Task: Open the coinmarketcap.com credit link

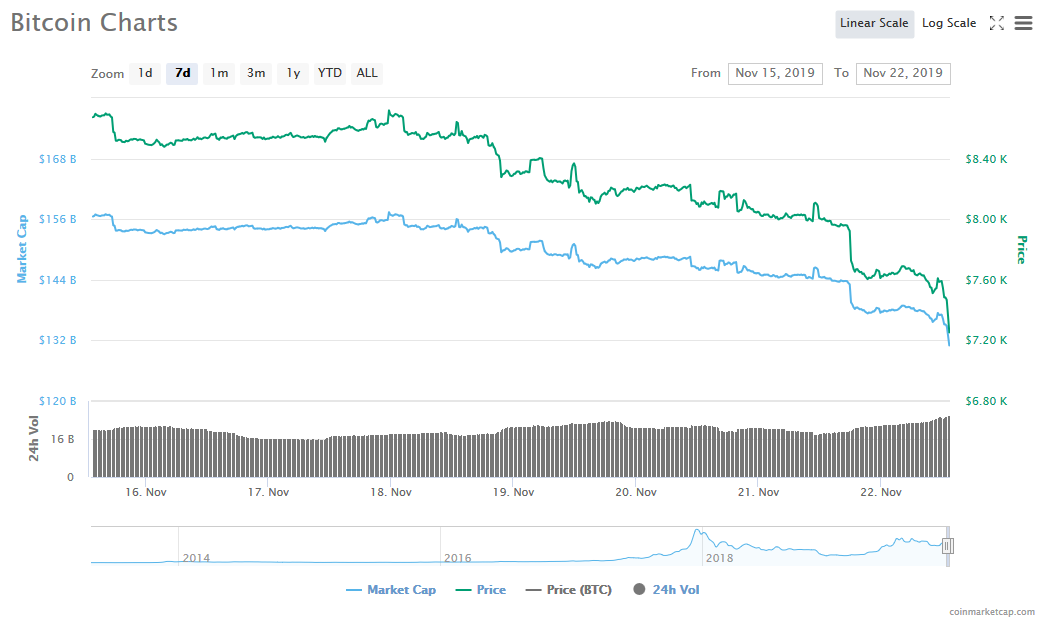Action: 992,611
